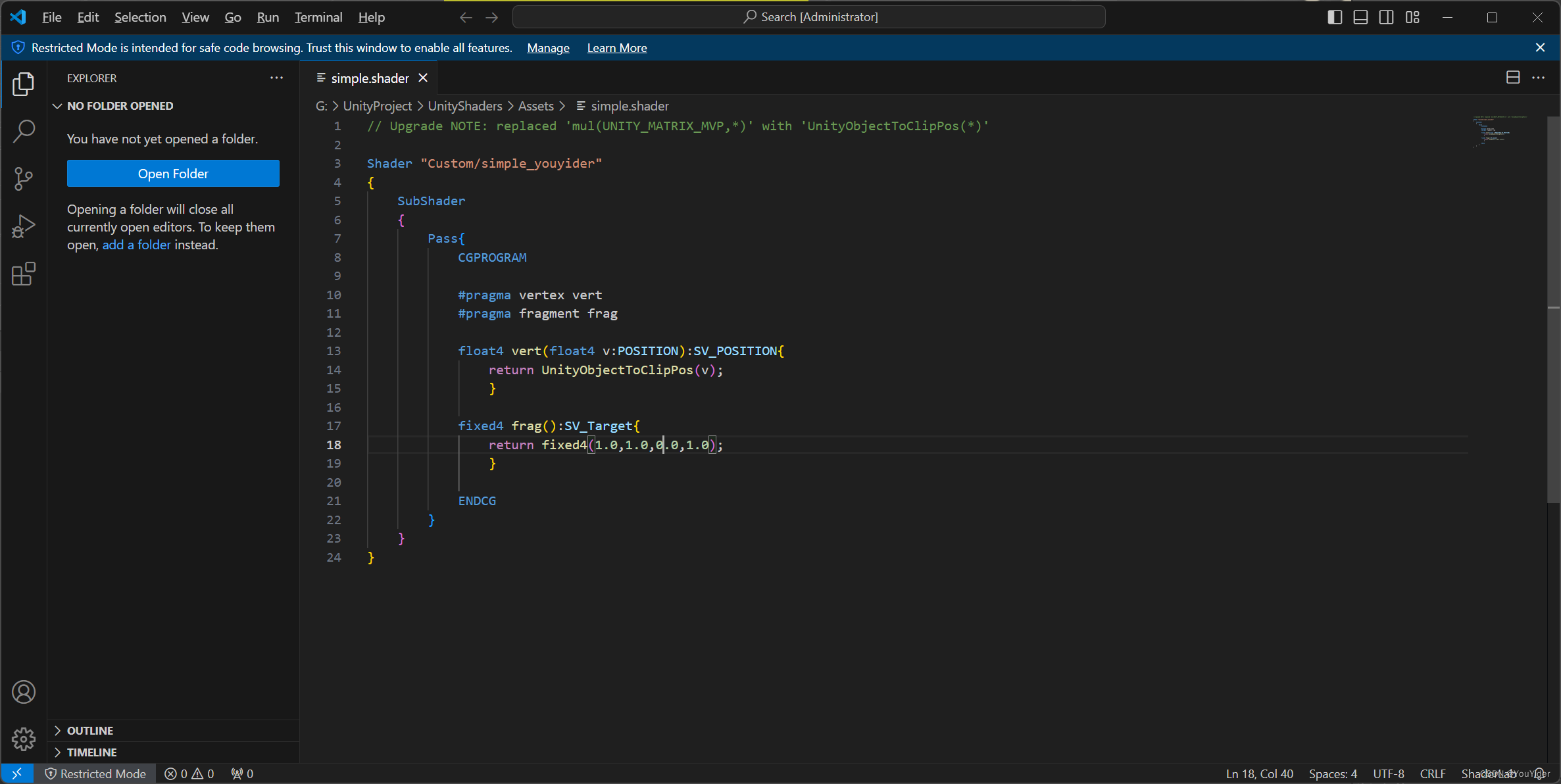Expand the OUTLINE section
This screenshot has width=1561, height=784.
tap(90, 731)
